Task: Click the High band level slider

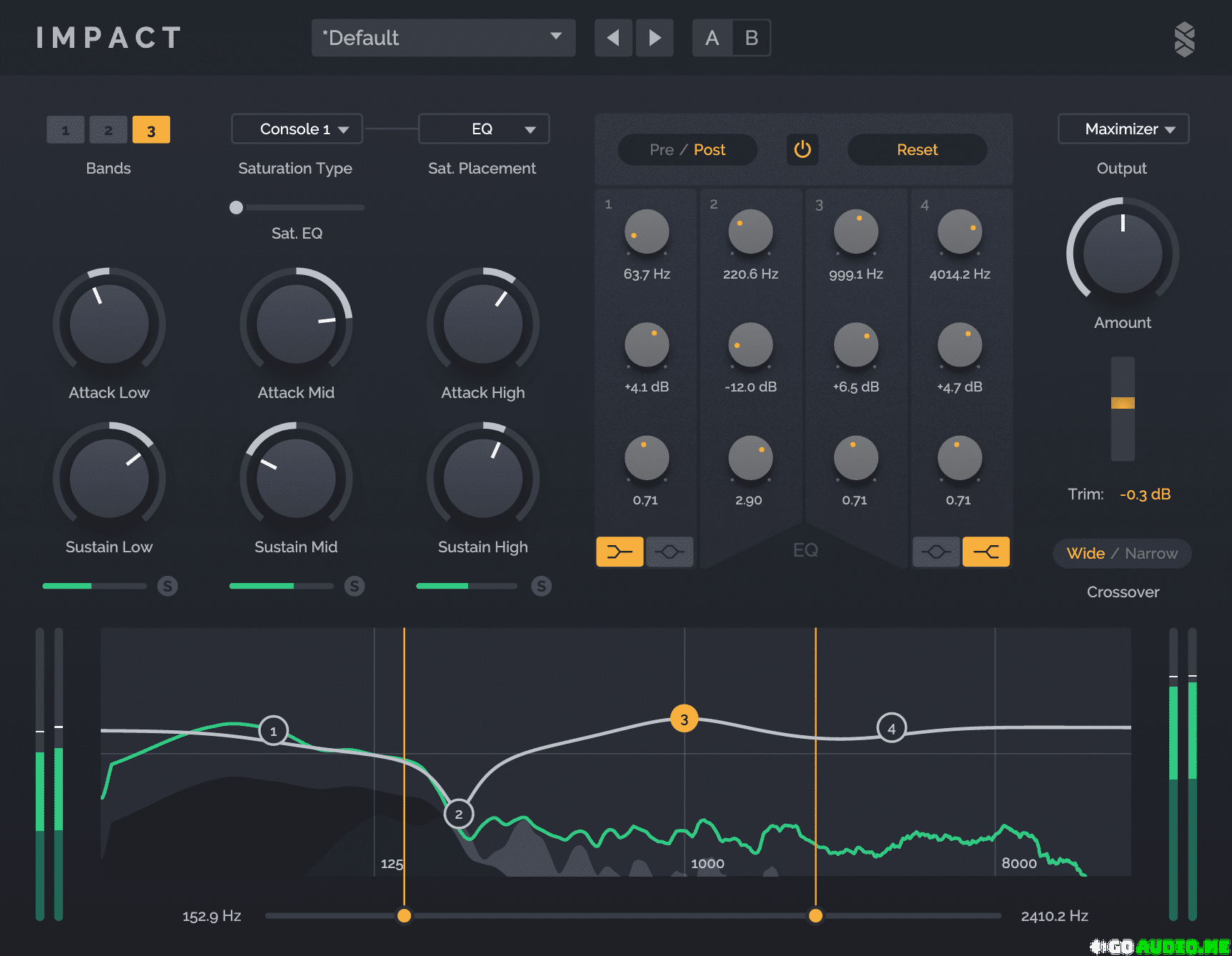Action: click(x=468, y=586)
